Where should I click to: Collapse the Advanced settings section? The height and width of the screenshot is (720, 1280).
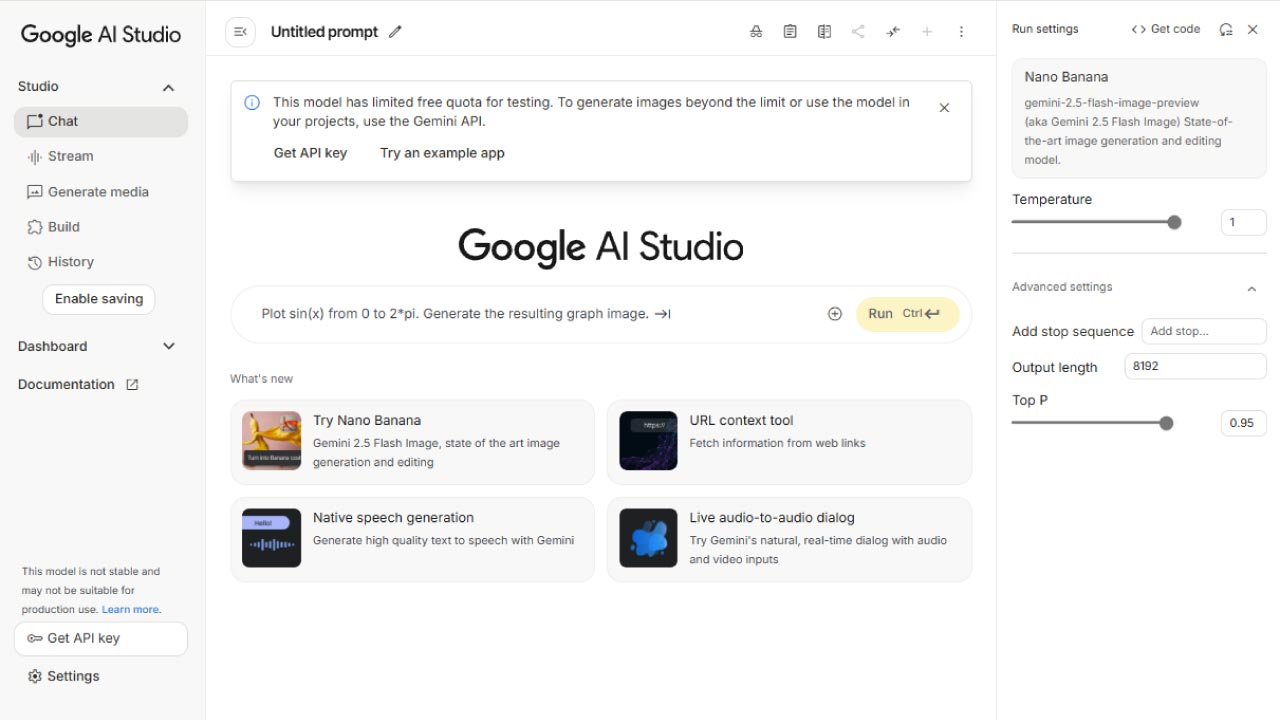pyautogui.click(x=1251, y=288)
